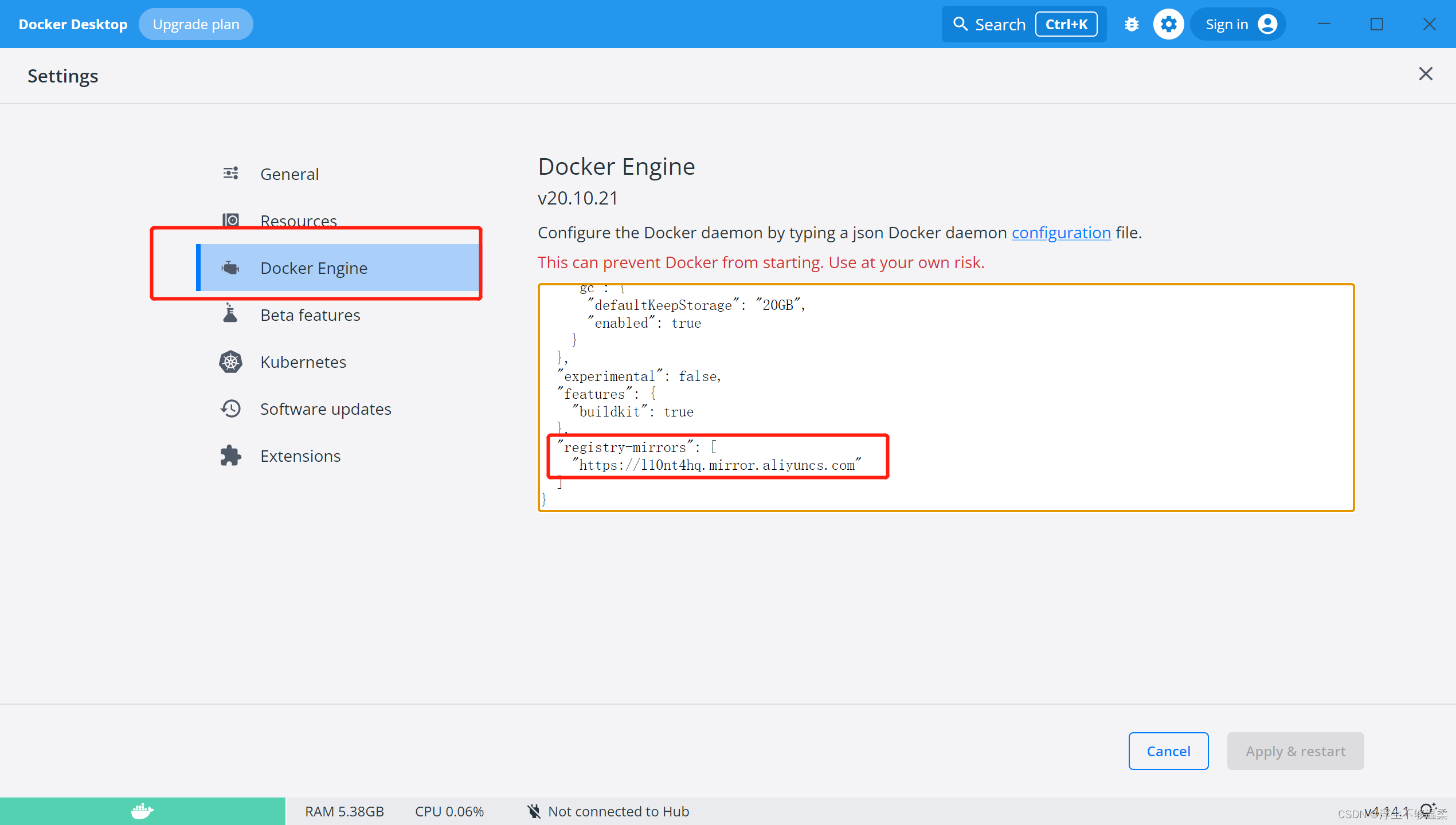Open settings via the gear icon
Viewport: 1456px width, 825px height.
[1169, 23]
